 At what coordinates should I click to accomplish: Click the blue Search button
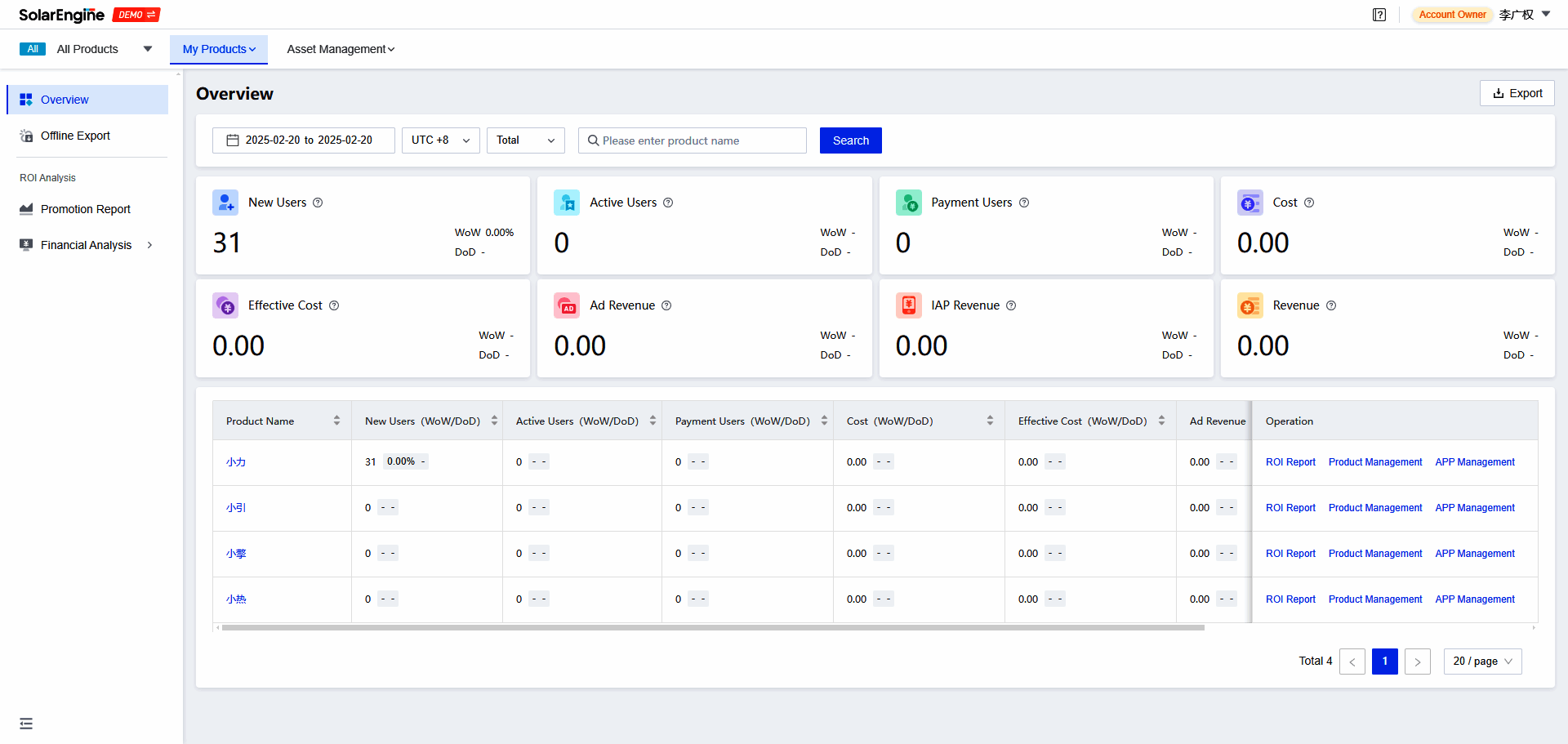click(x=850, y=140)
